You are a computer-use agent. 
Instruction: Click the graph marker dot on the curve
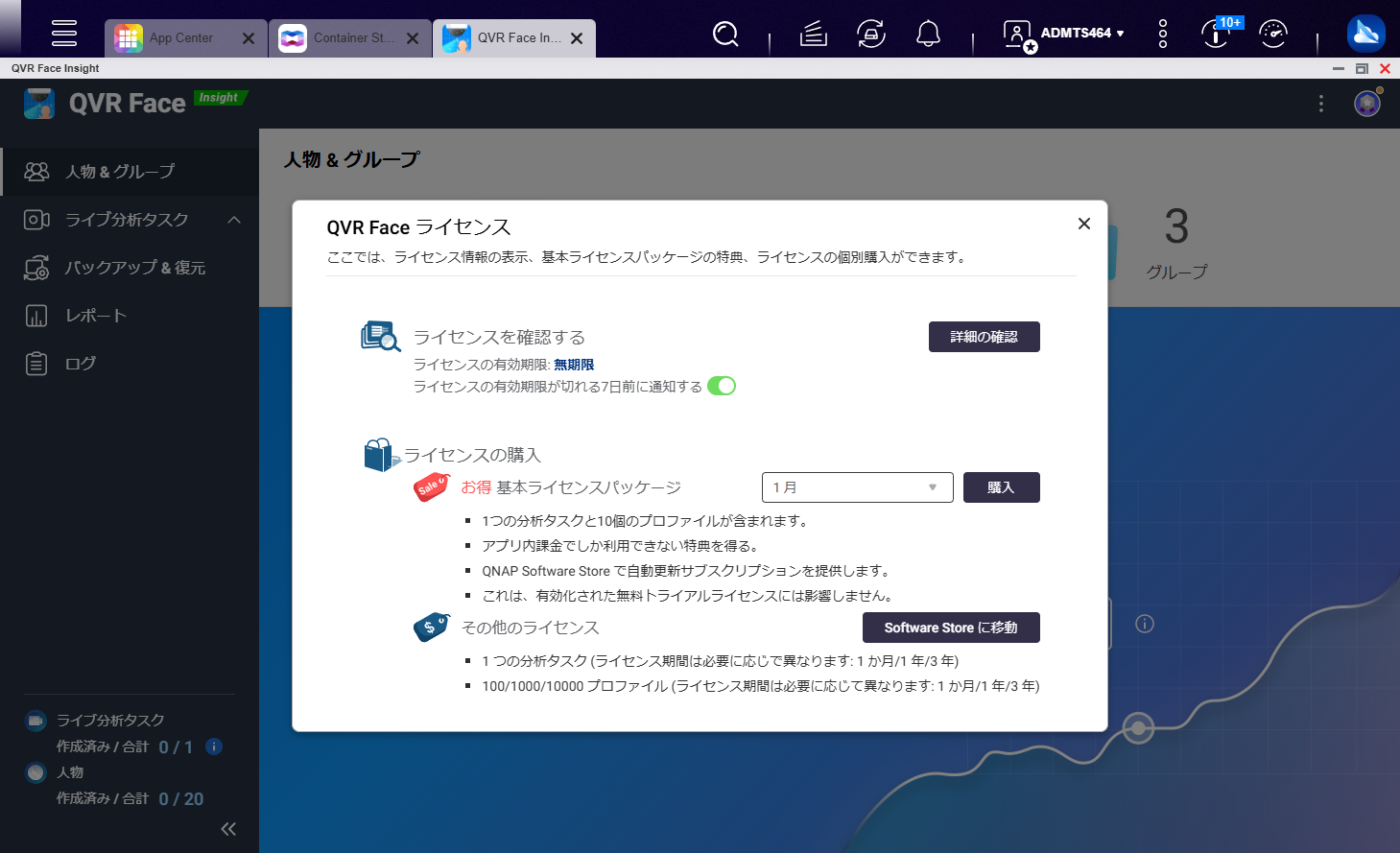[x=1138, y=728]
